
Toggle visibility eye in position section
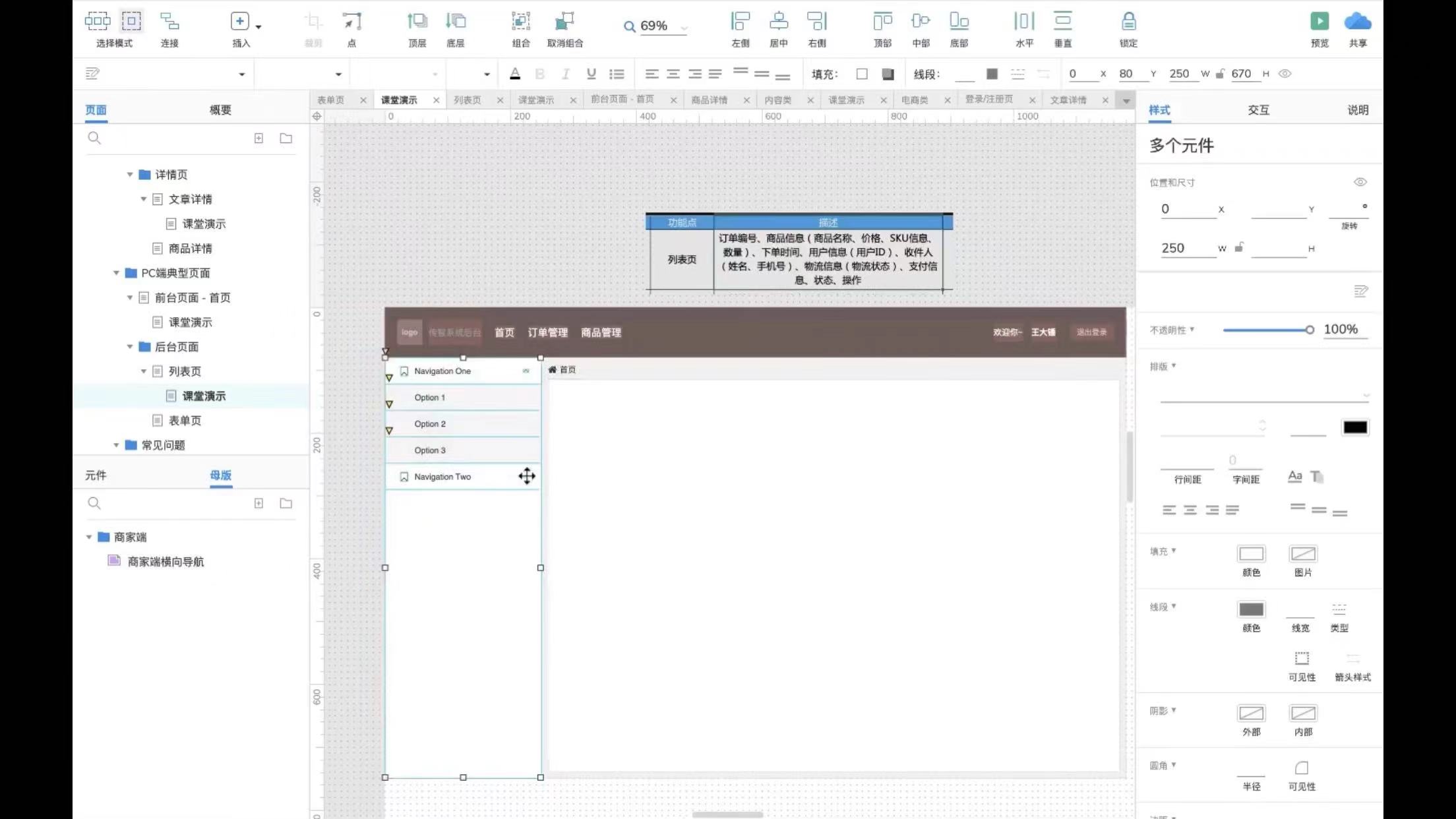tap(1360, 182)
